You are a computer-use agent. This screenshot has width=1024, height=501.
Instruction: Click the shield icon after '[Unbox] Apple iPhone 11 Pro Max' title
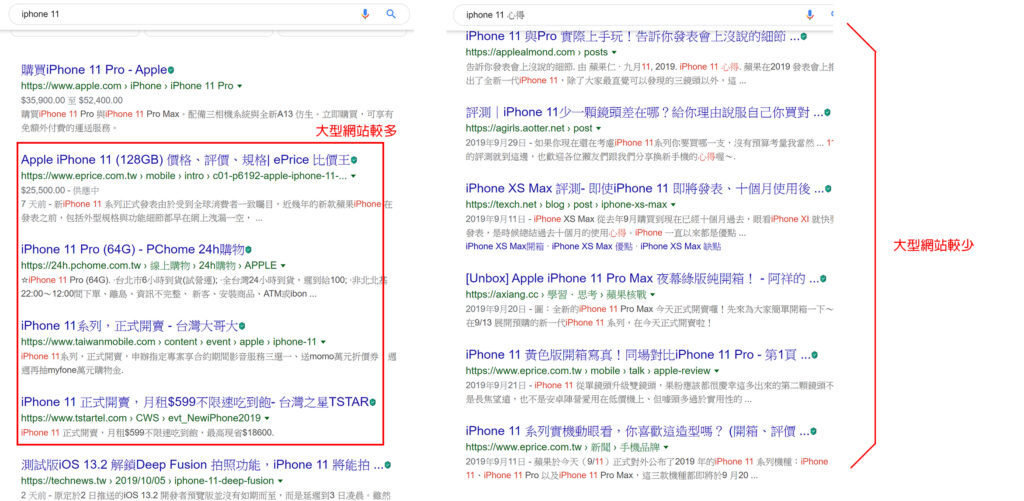click(x=824, y=279)
